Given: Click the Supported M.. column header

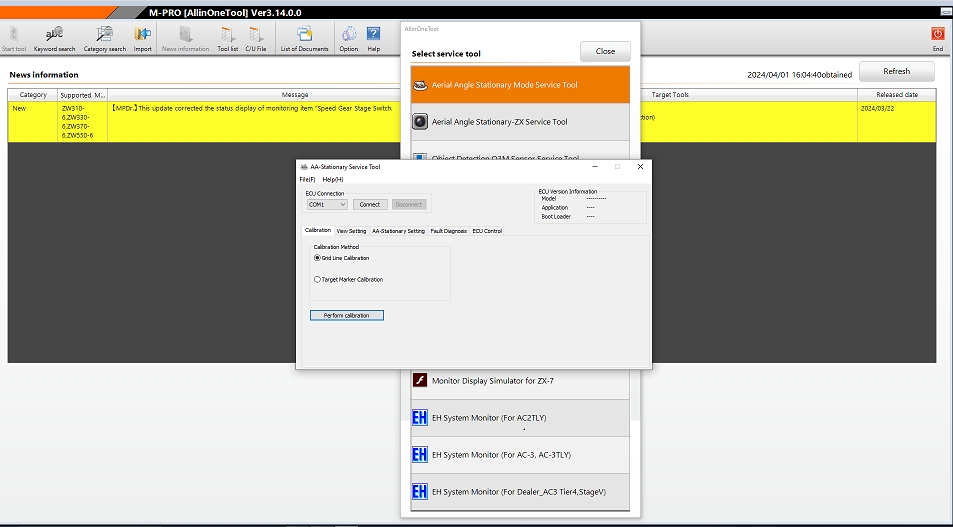Looking at the screenshot, I should tap(83, 95).
